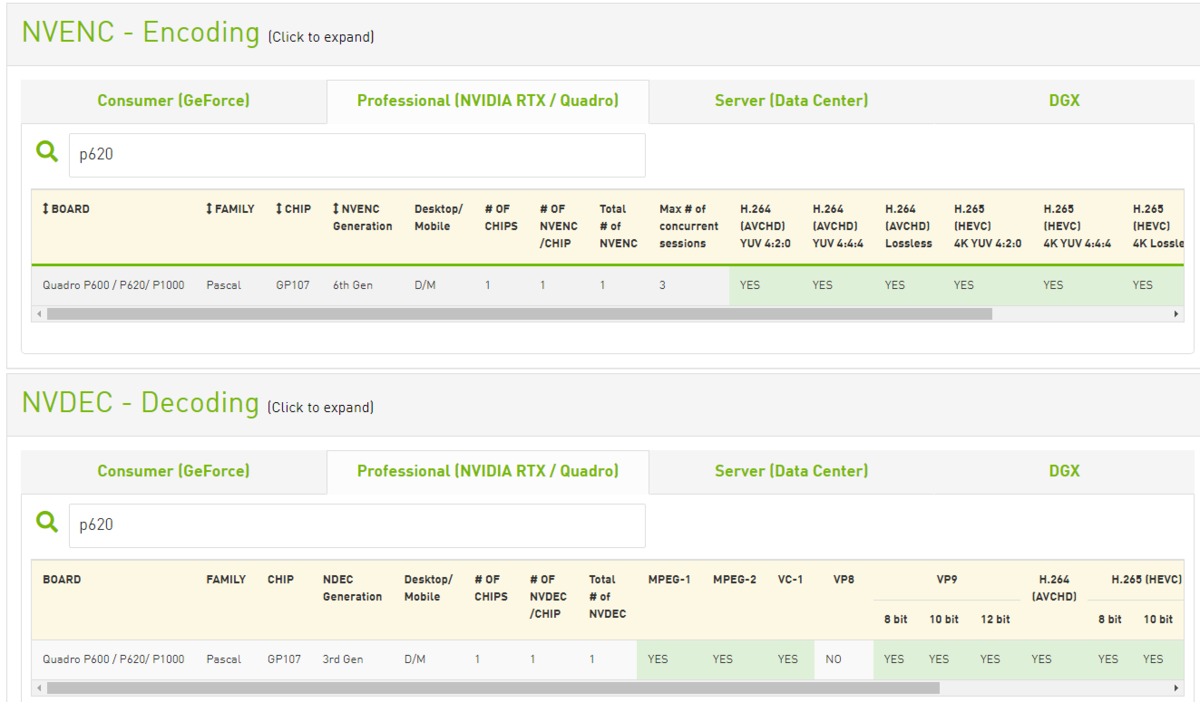Screen dimensions: 1200x702
Task: Click left scroll arrow of NVENC table
Action: (39, 314)
